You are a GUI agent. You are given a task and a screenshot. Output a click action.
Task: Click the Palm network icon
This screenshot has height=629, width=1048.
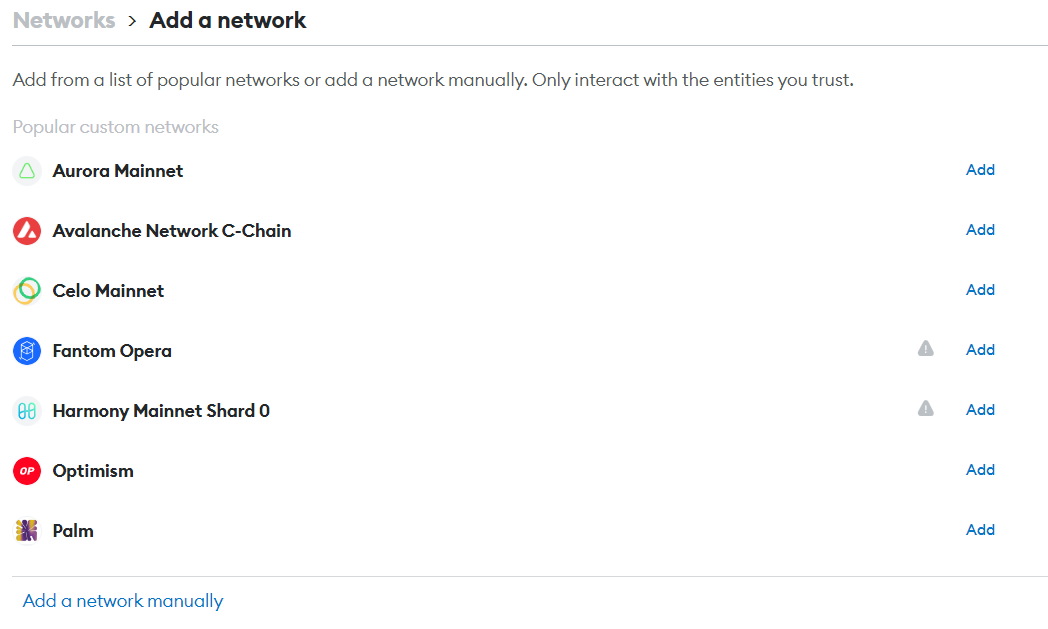click(26, 531)
